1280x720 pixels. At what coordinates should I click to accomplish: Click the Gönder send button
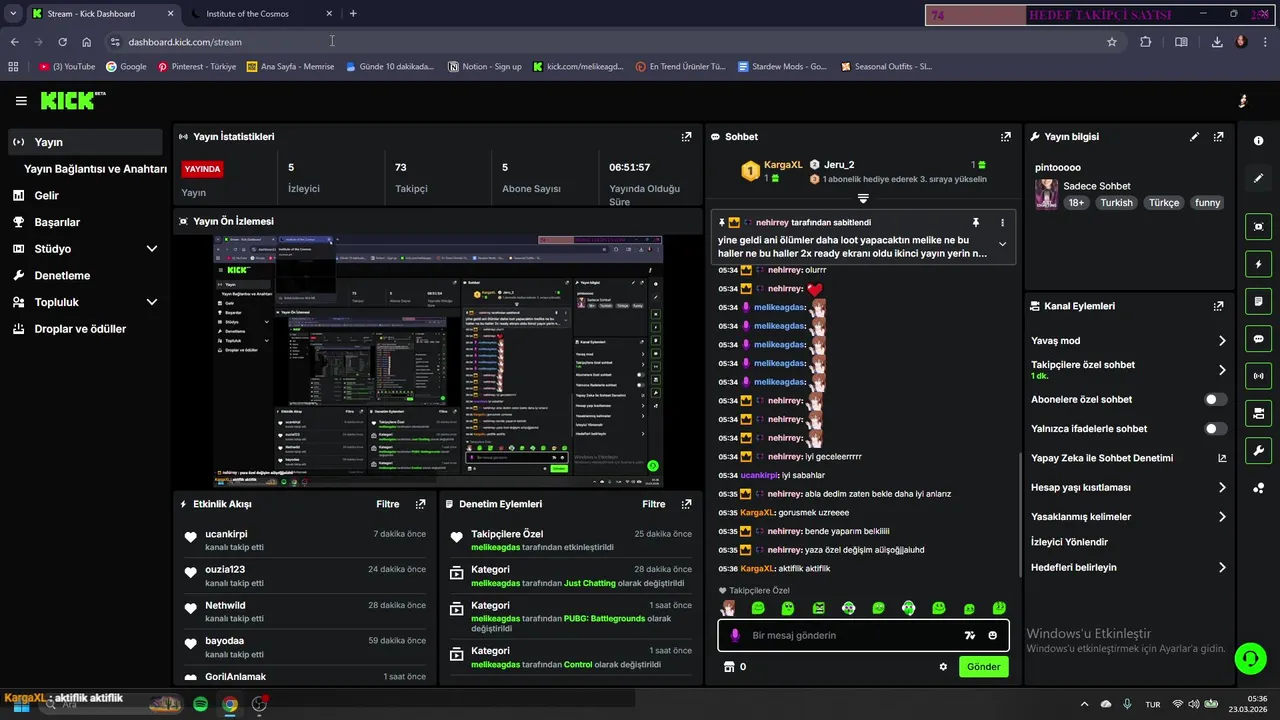pos(983,667)
